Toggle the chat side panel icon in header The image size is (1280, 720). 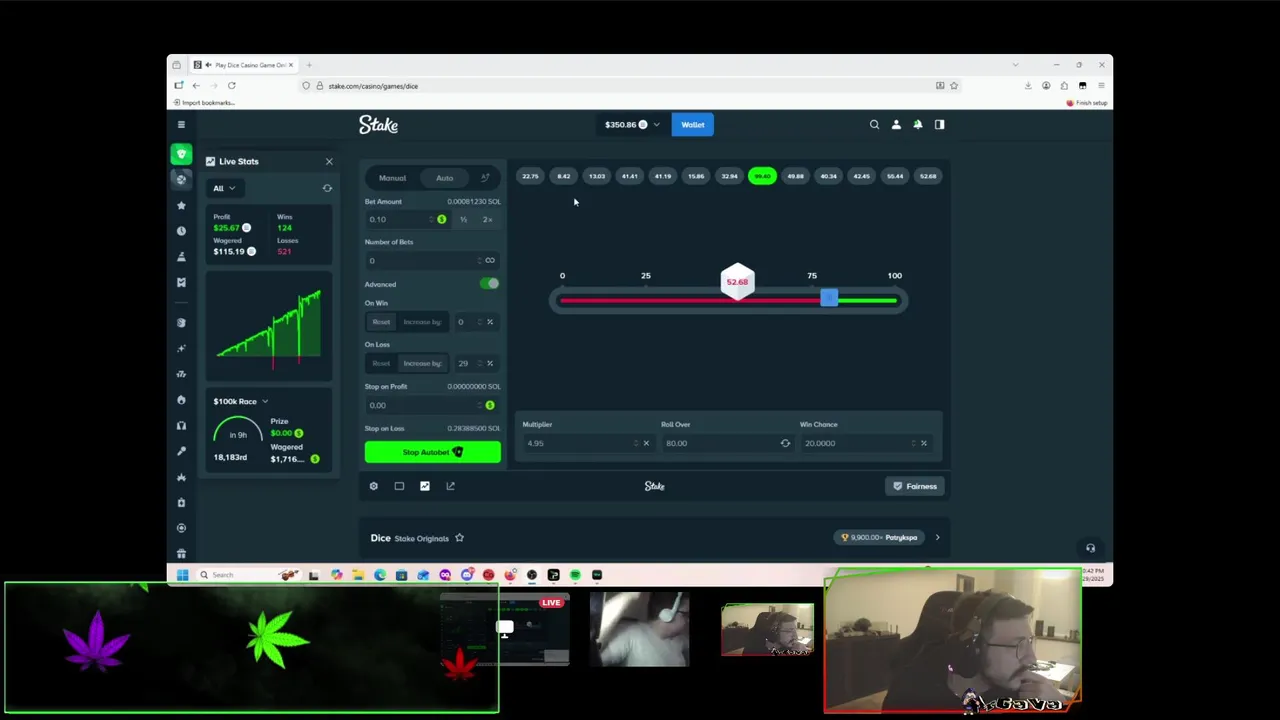click(x=939, y=124)
